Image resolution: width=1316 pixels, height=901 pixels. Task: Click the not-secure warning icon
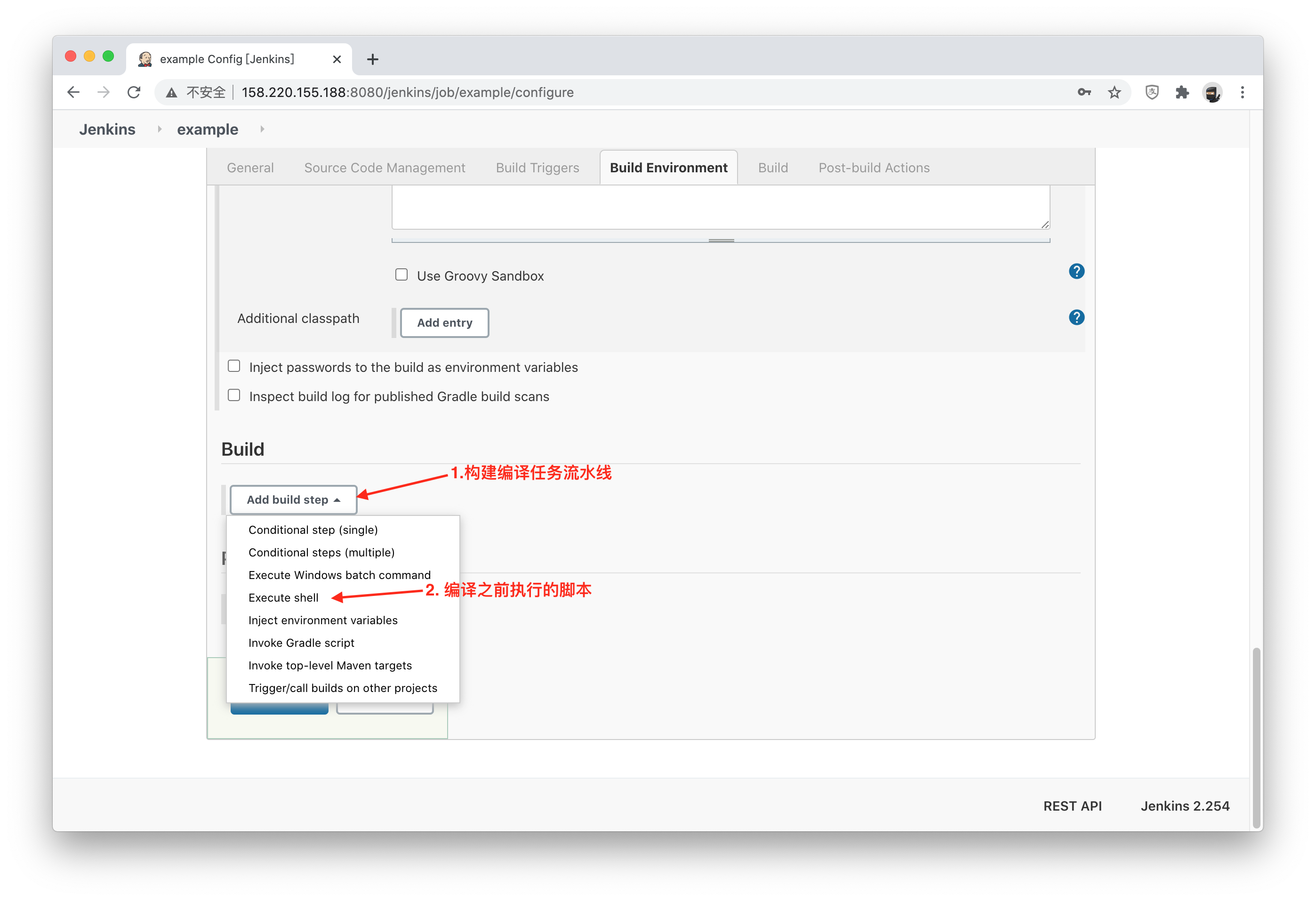172,93
